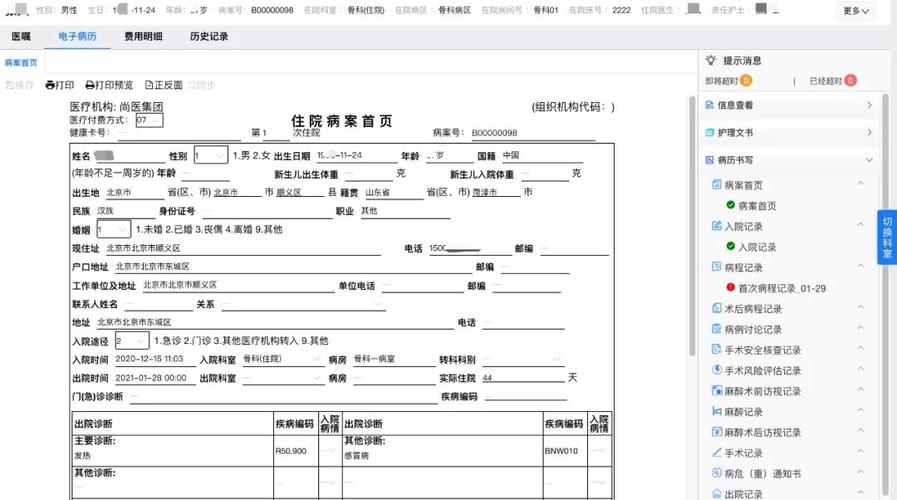Click the 信息查看 panel icon
This screenshot has height=500, width=897.
[x=709, y=105]
